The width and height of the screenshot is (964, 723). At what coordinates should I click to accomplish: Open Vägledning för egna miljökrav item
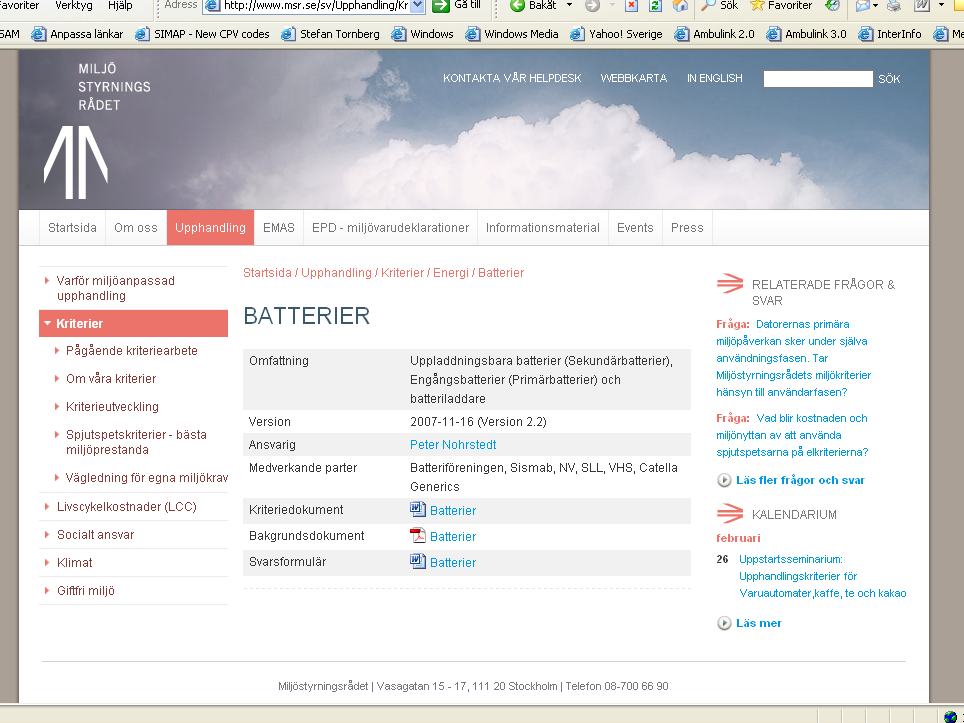tap(147, 478)
